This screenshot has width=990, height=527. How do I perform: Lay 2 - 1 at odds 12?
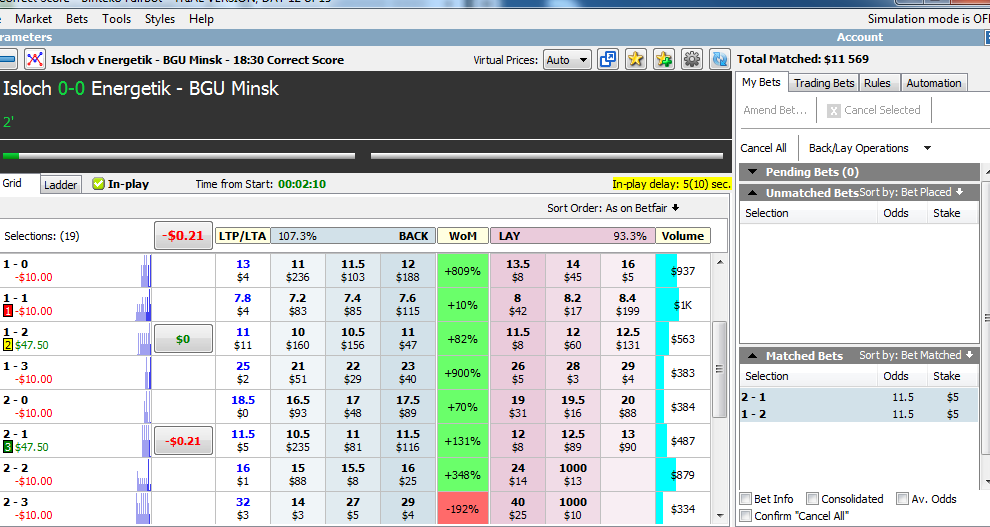[518, 441]
